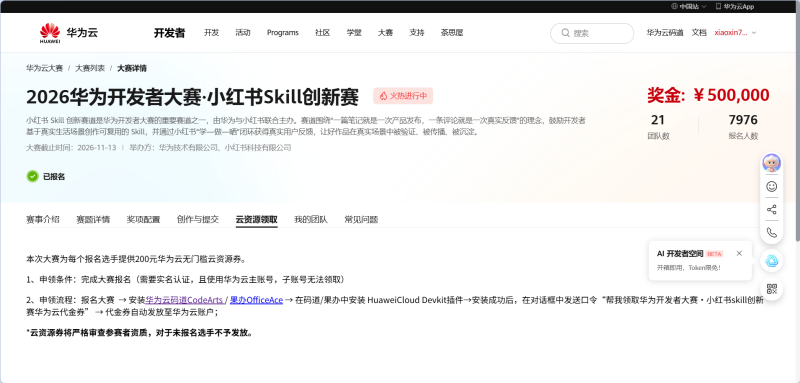
Task: Show the QR code icon
Action: [x=771, y=289]
